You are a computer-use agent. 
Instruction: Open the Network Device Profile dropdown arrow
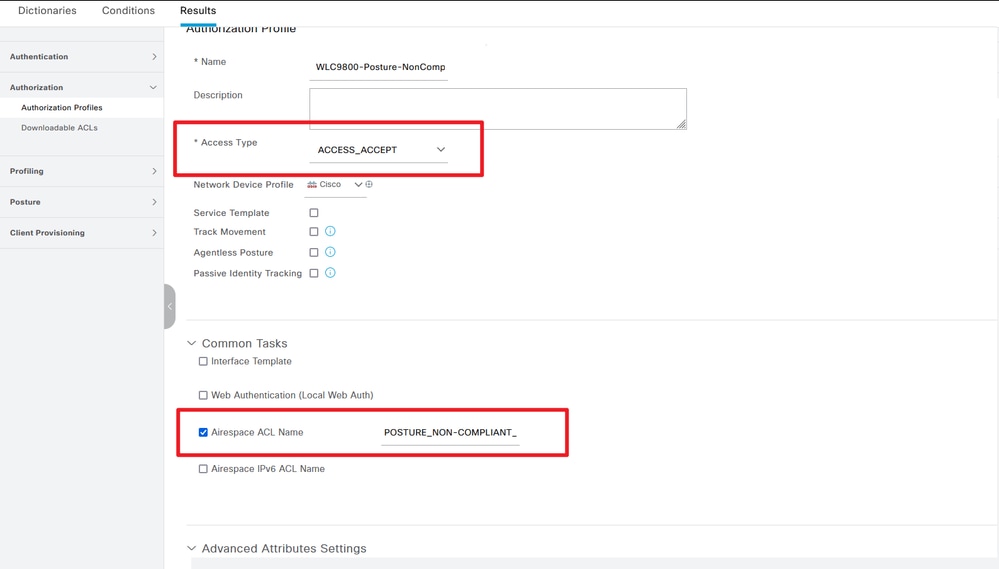[358, 184]
